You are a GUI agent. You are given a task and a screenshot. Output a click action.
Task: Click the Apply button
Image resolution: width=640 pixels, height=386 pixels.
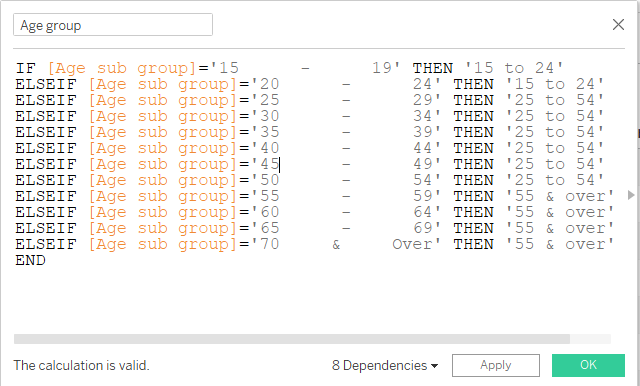pos(496,365)
